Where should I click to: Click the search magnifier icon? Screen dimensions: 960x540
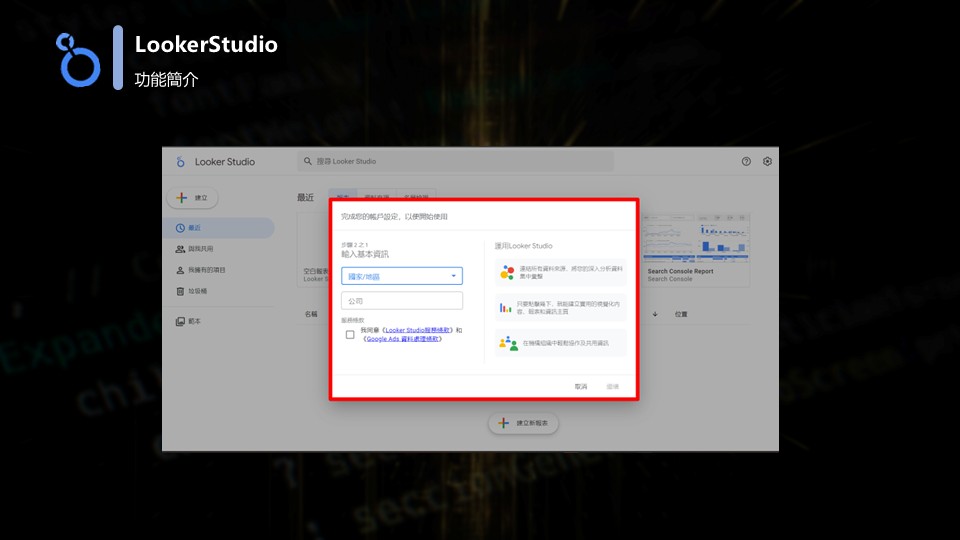308,161
